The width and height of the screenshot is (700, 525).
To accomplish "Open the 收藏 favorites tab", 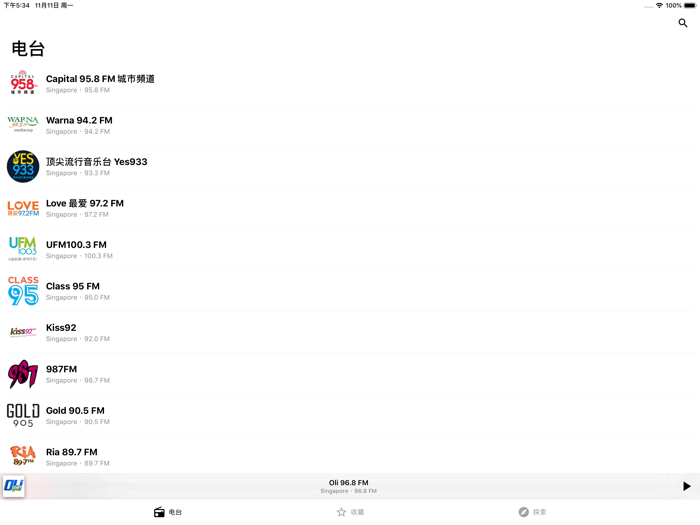I will [350, 512].
